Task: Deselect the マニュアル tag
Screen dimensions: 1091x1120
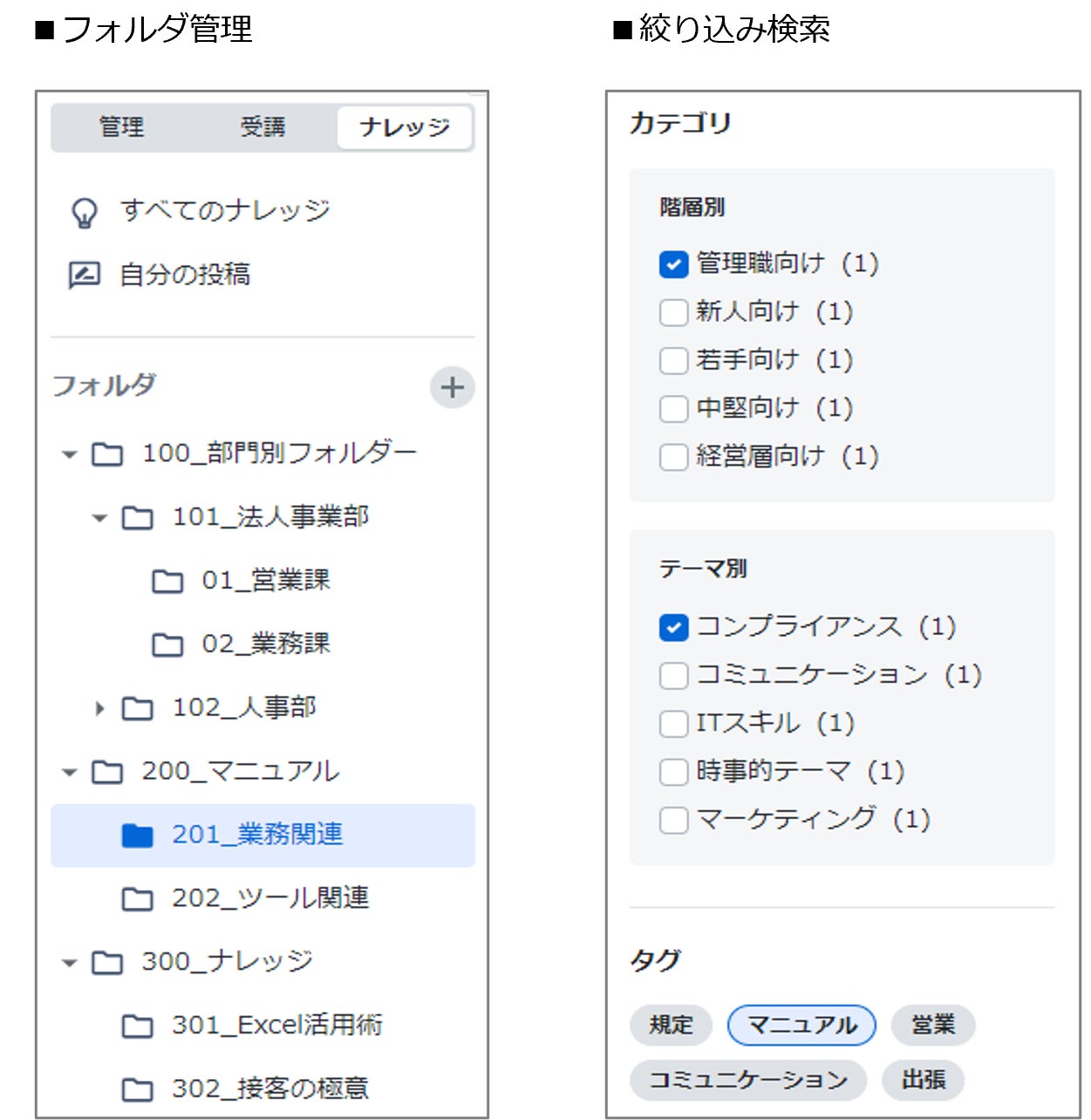Action: coord(801,1025)
